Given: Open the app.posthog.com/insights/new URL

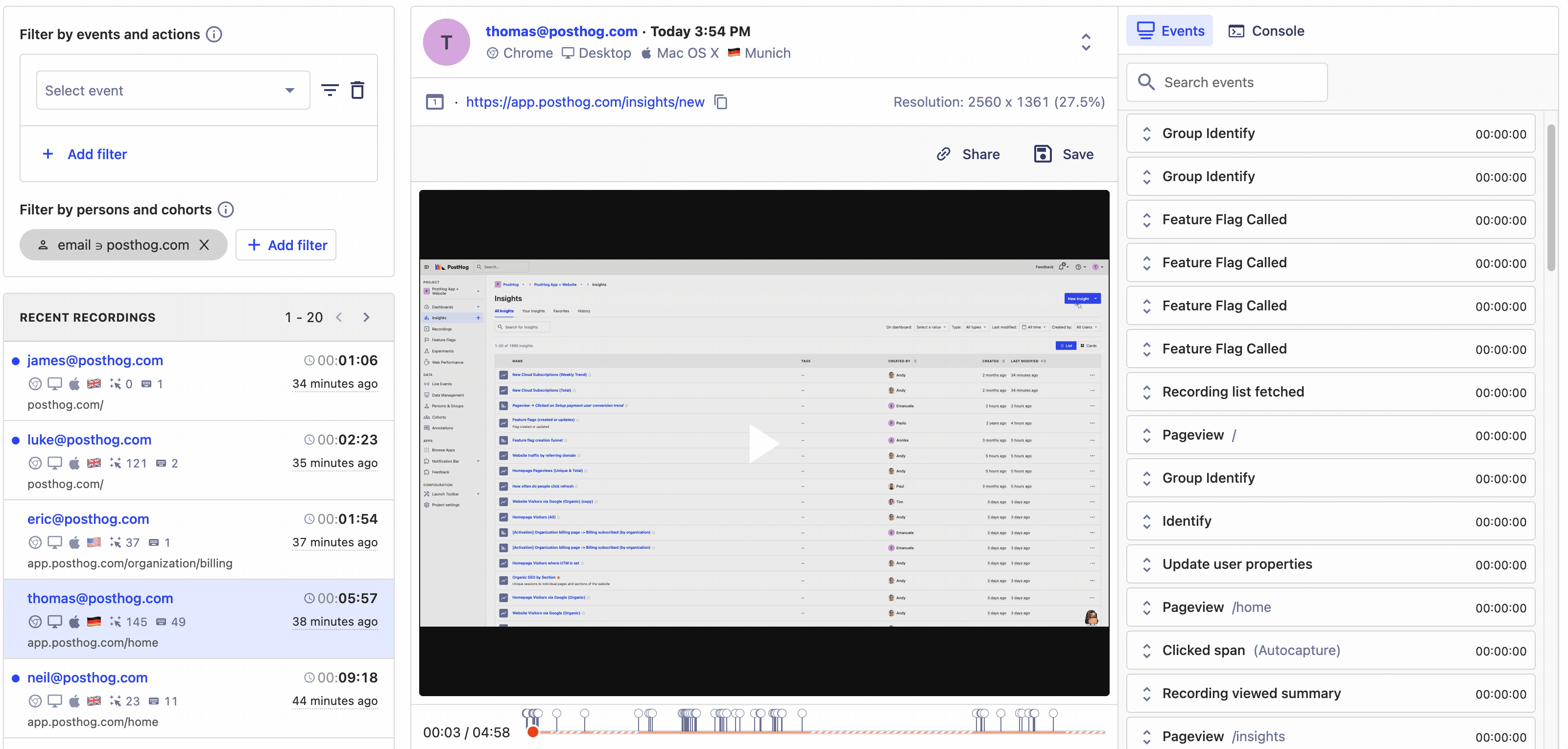Looking at the screenshot, I should (x=585, y=102).
